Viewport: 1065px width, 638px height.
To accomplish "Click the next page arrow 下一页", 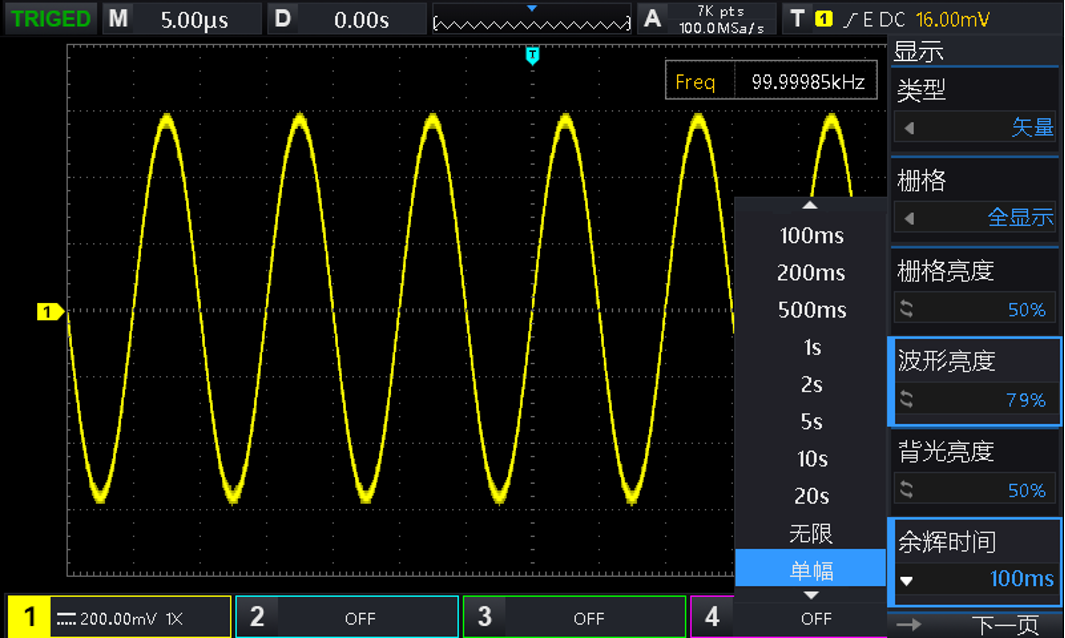I will [974, 626].
